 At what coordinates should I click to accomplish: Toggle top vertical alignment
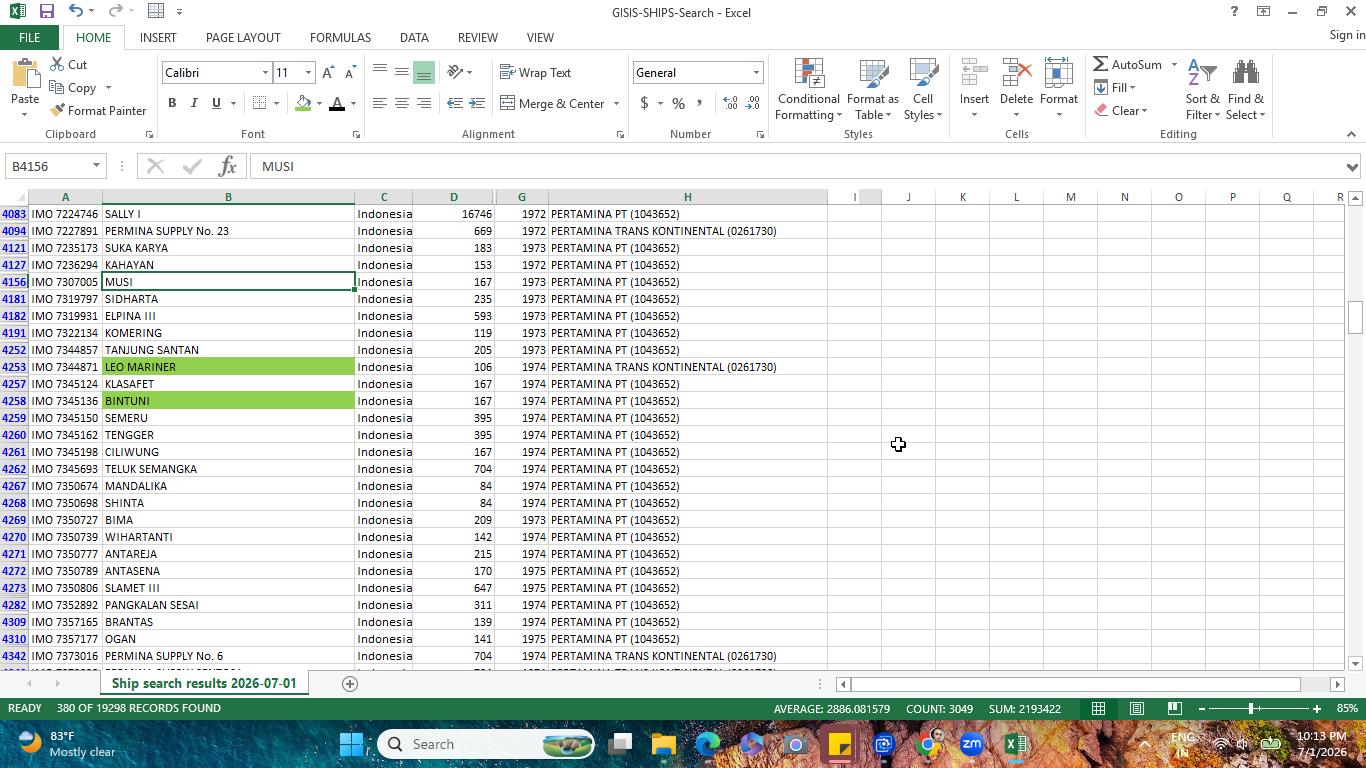tap(379, 73)
